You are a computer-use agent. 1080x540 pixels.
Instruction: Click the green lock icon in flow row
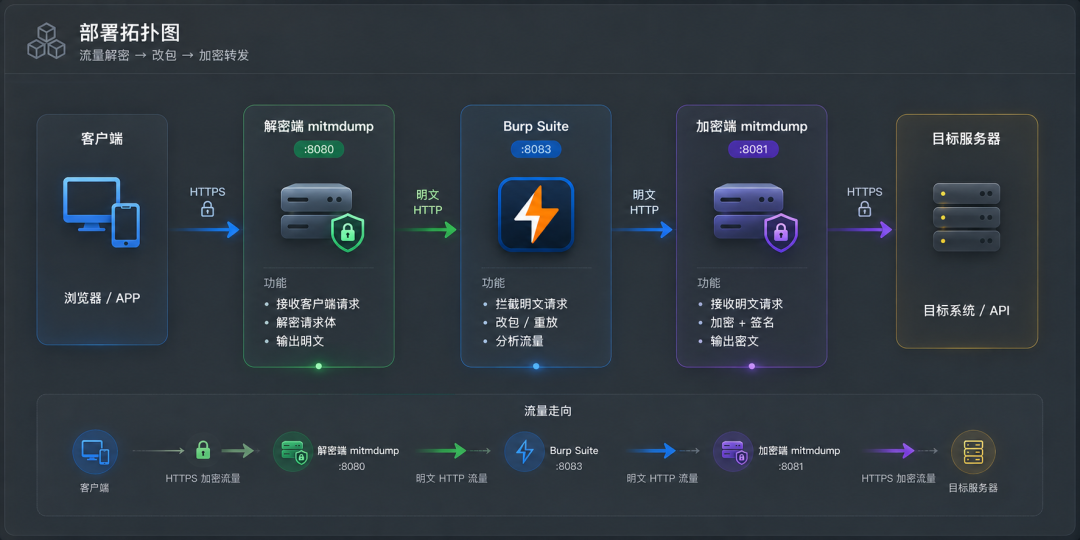202,450
